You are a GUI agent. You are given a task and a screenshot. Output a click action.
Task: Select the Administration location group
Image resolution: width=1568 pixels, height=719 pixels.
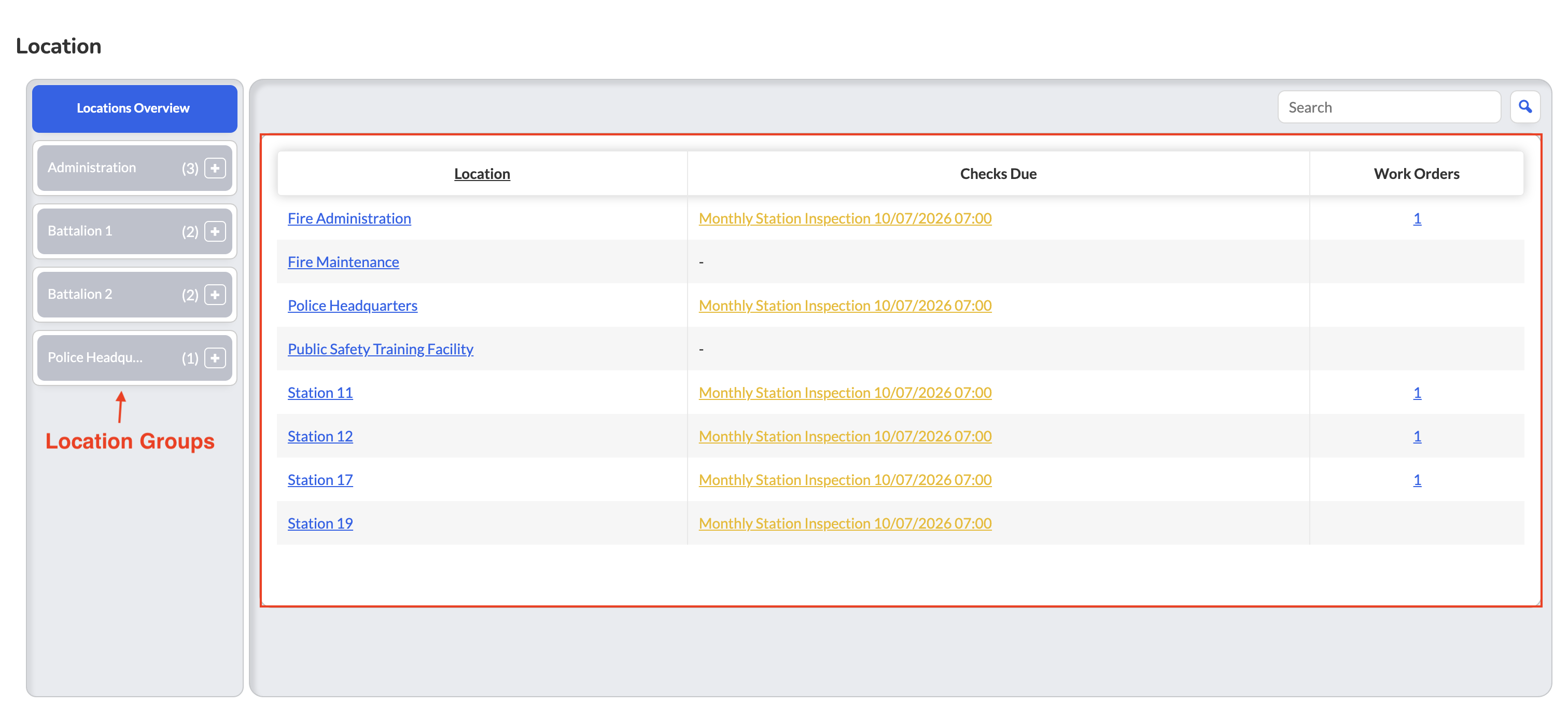[x=134, y=168]
